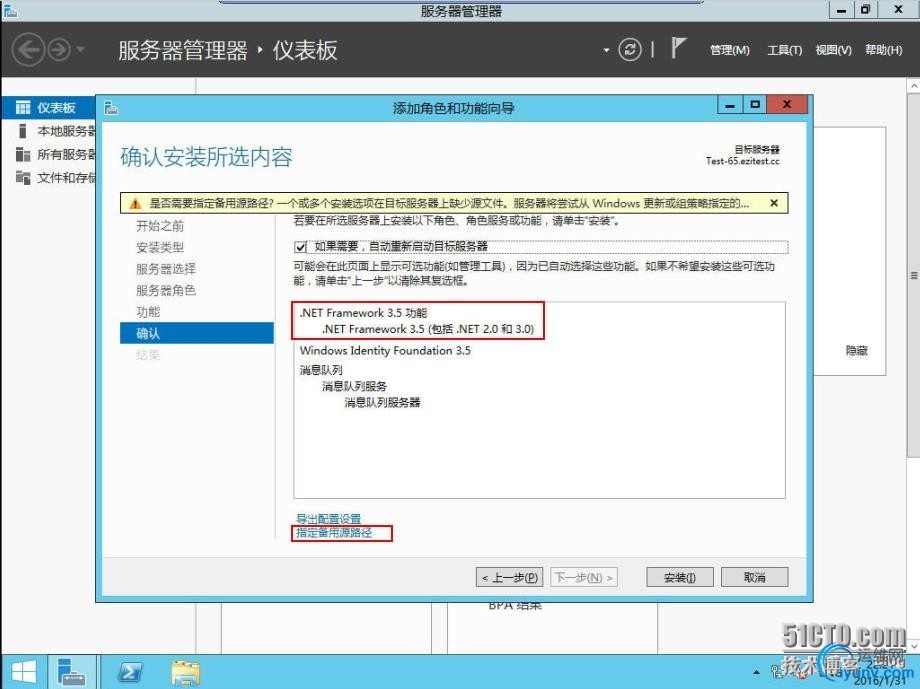Open the navigation history dropdown arrow
Screen dimensions: 920x689
click(x=80, y=50)
